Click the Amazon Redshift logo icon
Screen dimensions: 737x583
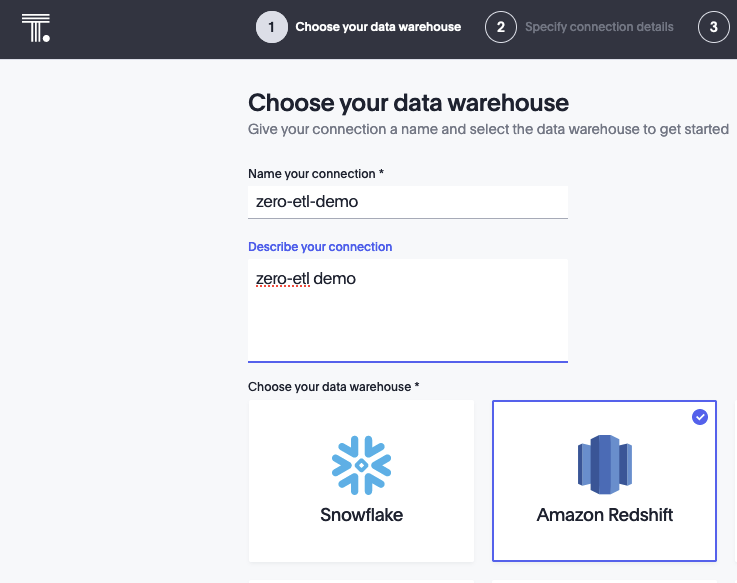(x=604, y=465)
